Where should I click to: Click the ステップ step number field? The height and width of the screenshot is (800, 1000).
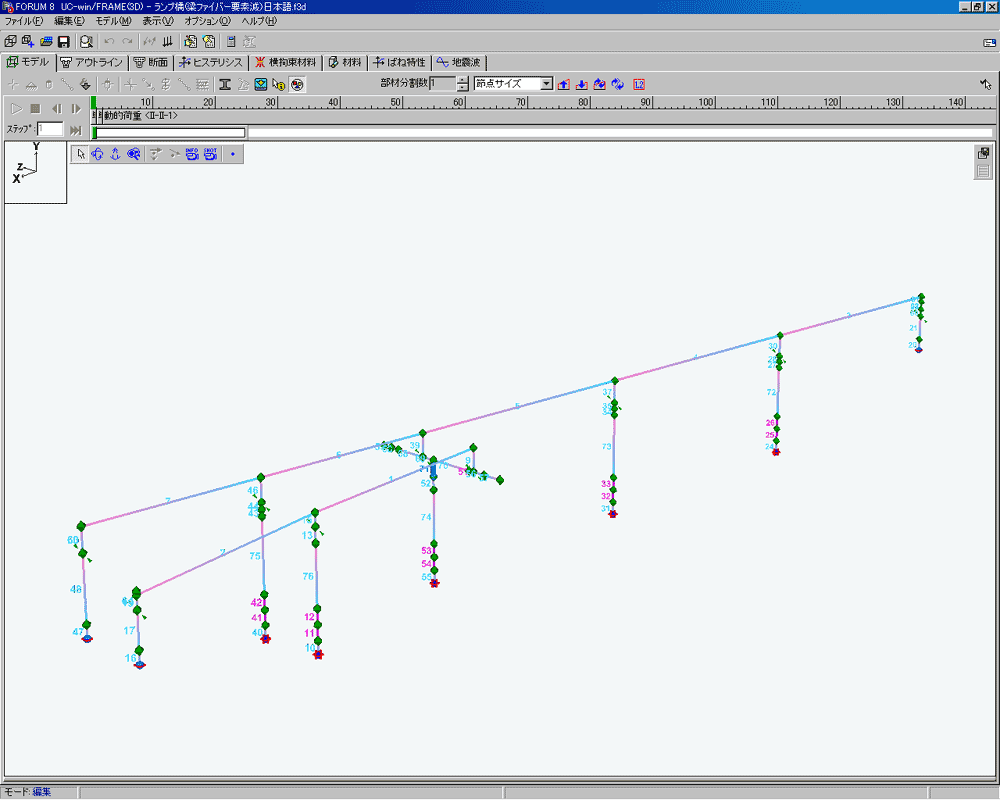[x=50, y=129]
